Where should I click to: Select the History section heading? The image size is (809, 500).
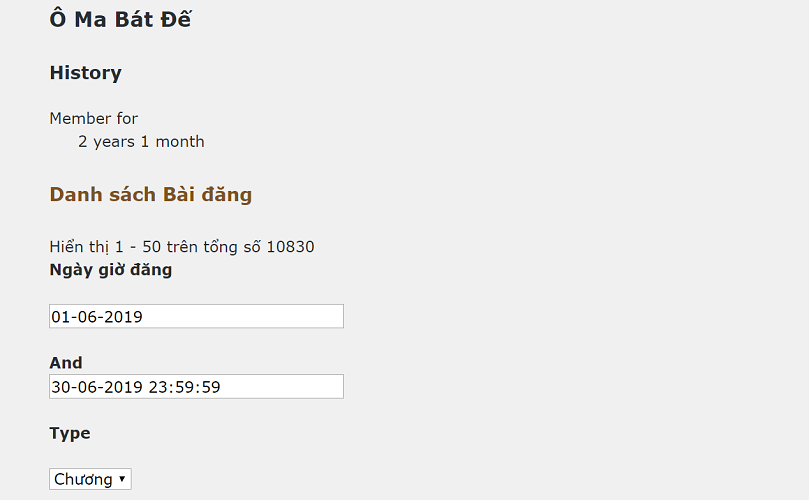[85, 73]
